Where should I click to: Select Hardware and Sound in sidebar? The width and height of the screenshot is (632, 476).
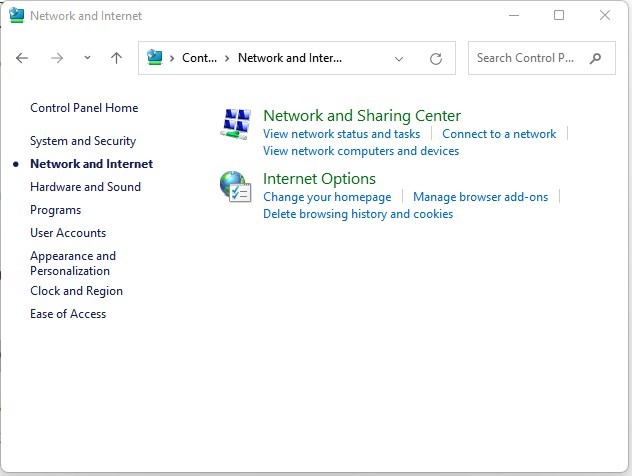85,187
